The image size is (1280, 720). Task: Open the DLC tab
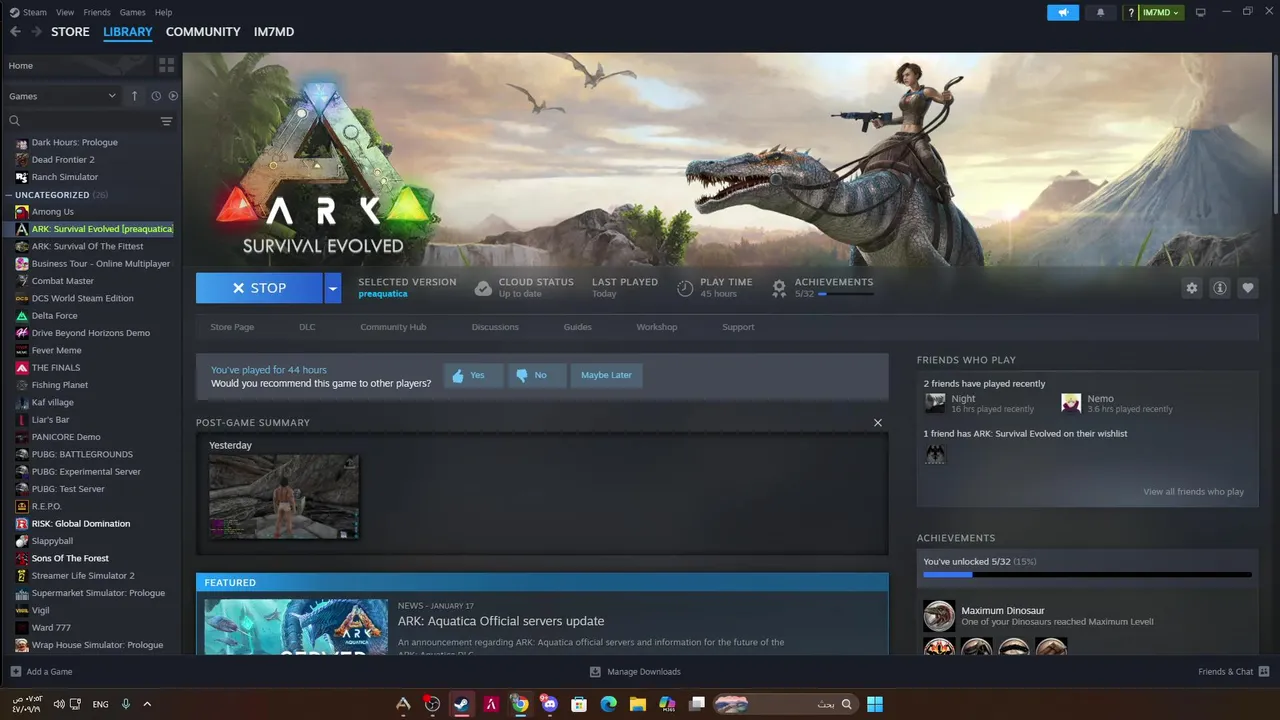click(307, 327)
